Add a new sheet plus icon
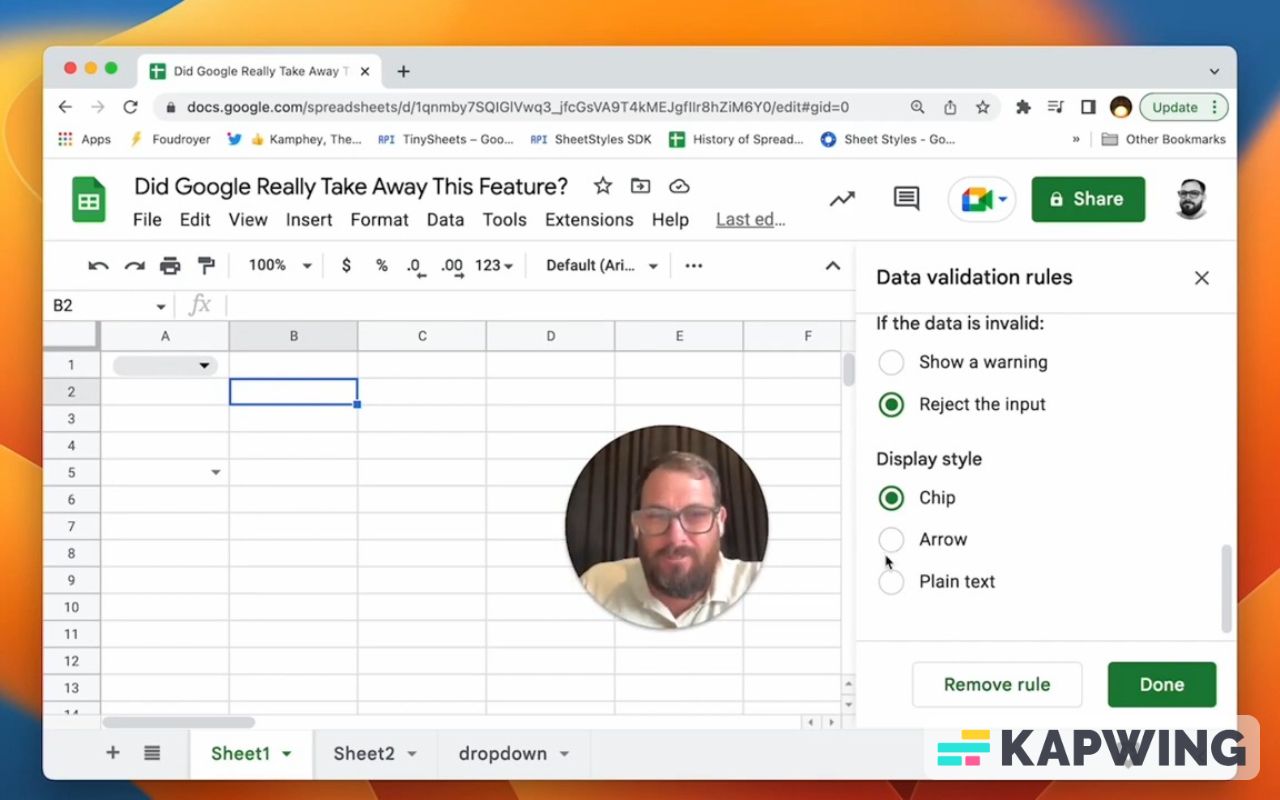The width and height of the screenshot is (1280, 800). [x=113, y=753]
